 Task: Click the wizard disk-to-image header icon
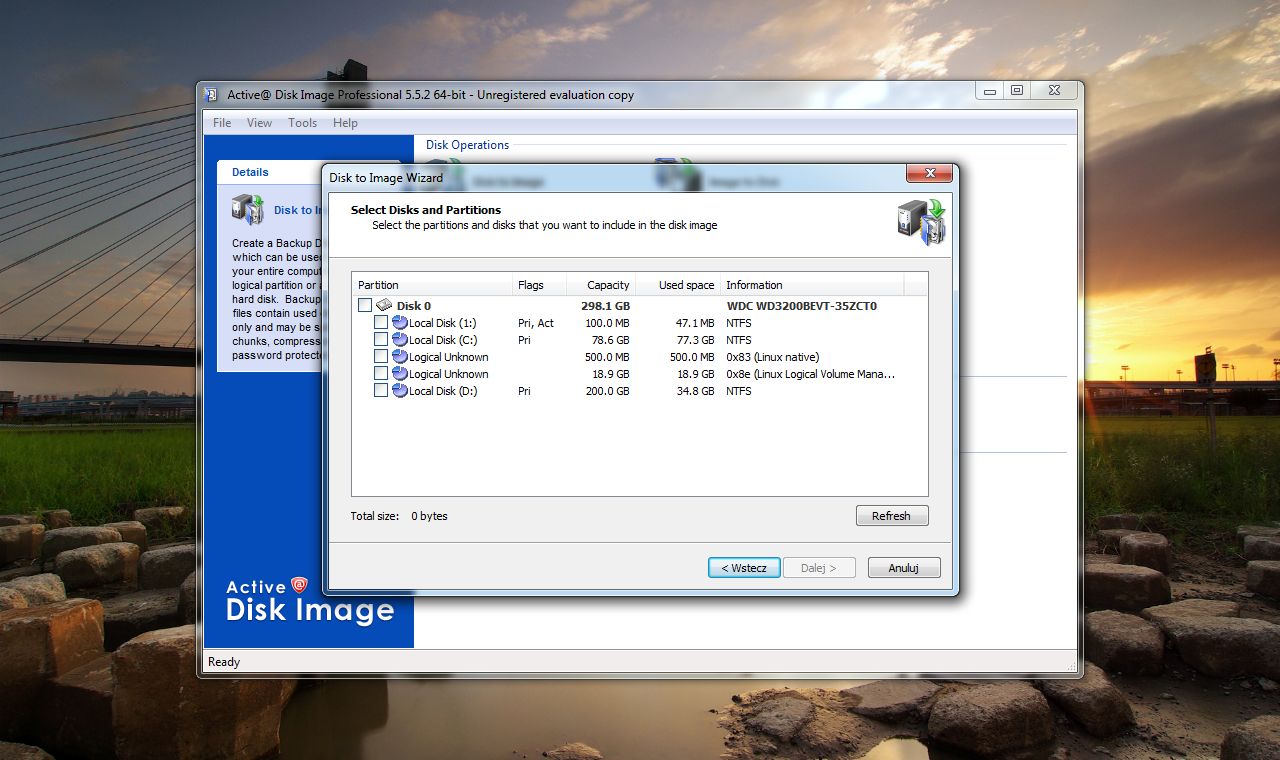click(x=921, y=222)
